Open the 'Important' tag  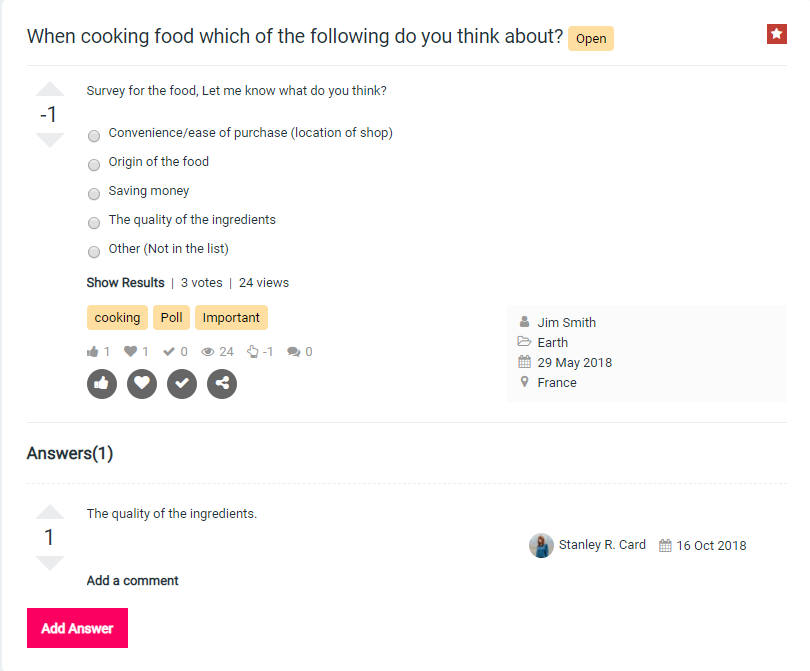tap(231, 318)
